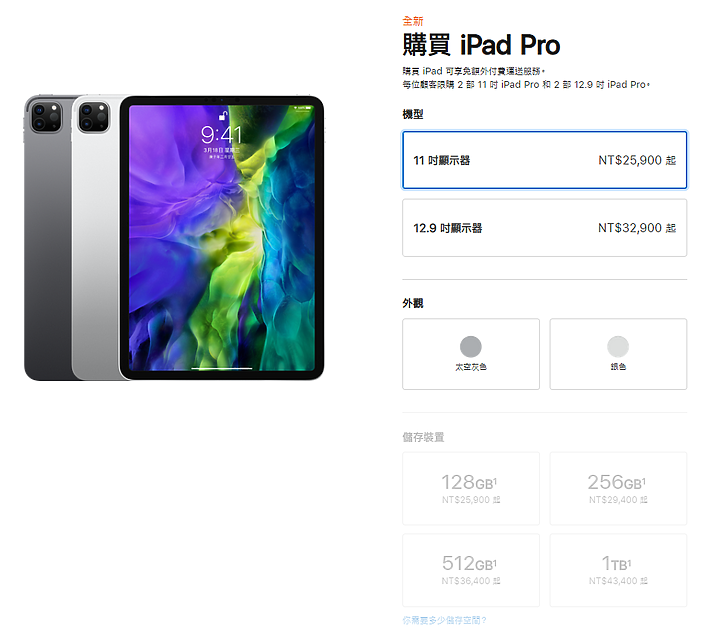Viewport: 720px width, 634px height.
Task: Click the space gray color swatch circle
Action: click(471, 347)
